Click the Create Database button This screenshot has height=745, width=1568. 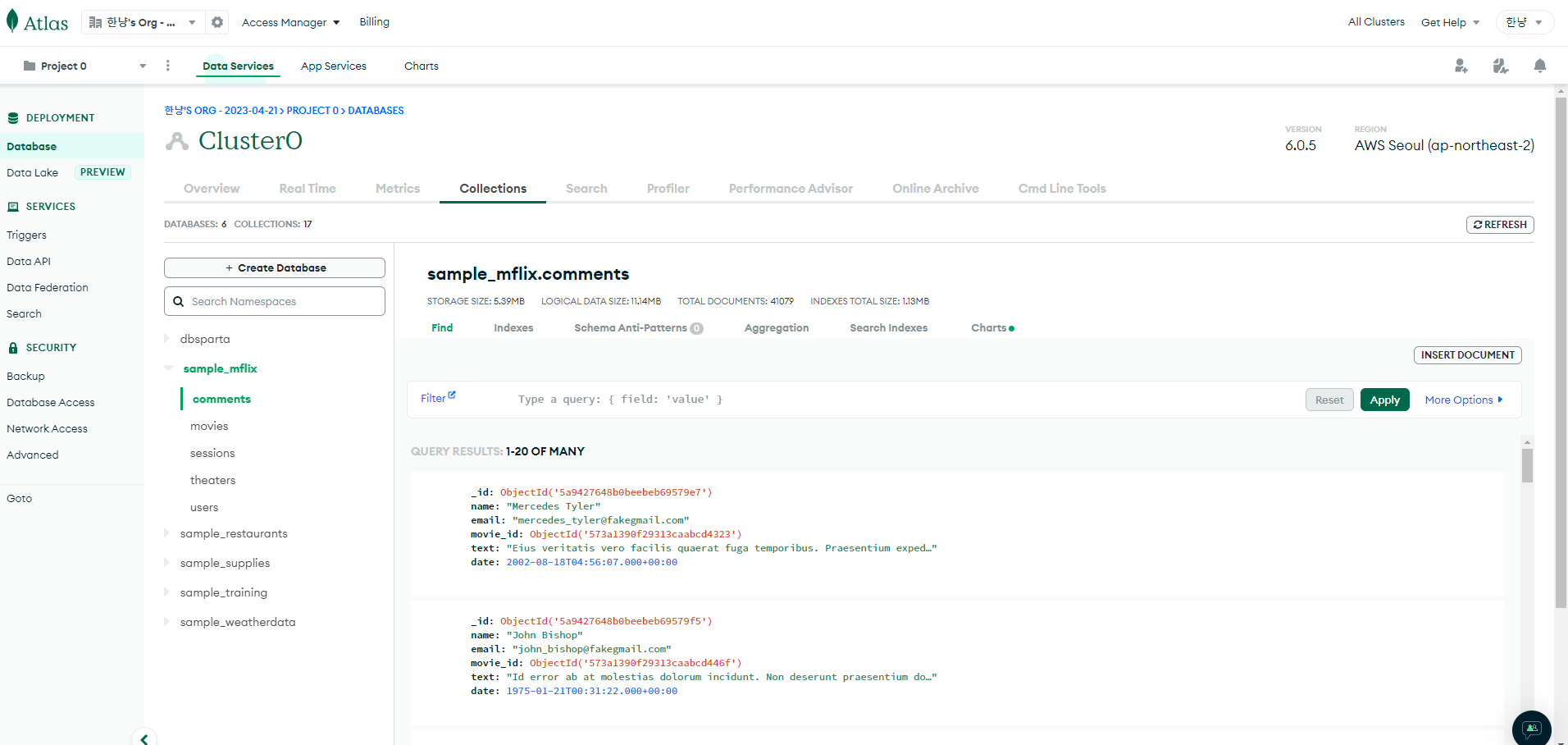[x=275, y=268]
